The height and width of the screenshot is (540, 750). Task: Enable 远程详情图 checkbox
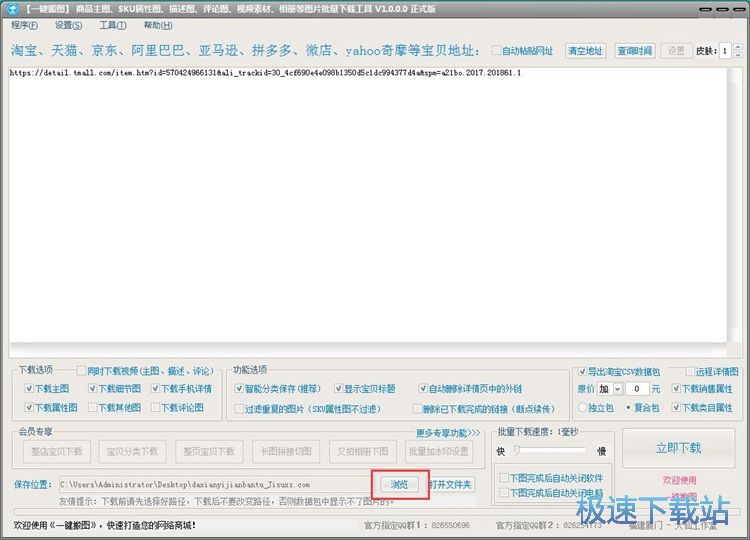point(690,372)
